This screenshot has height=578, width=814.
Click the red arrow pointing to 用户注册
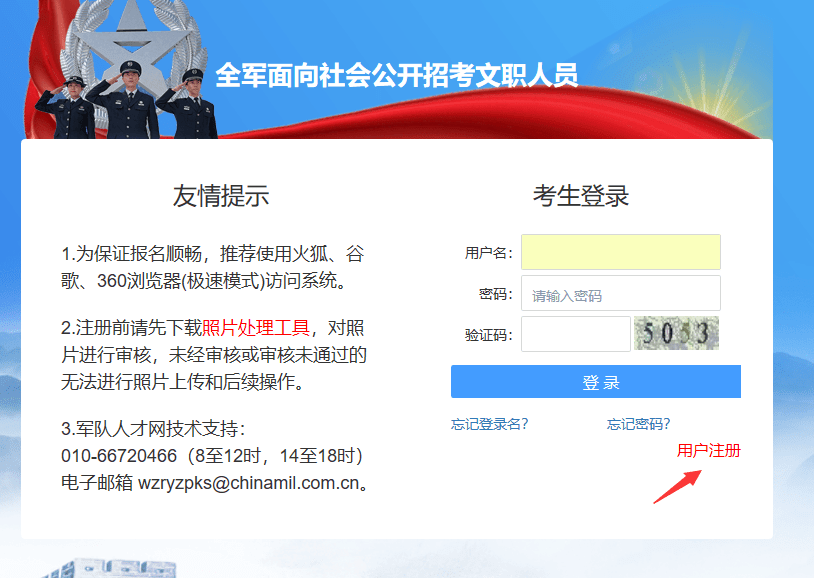pos(677,487)
